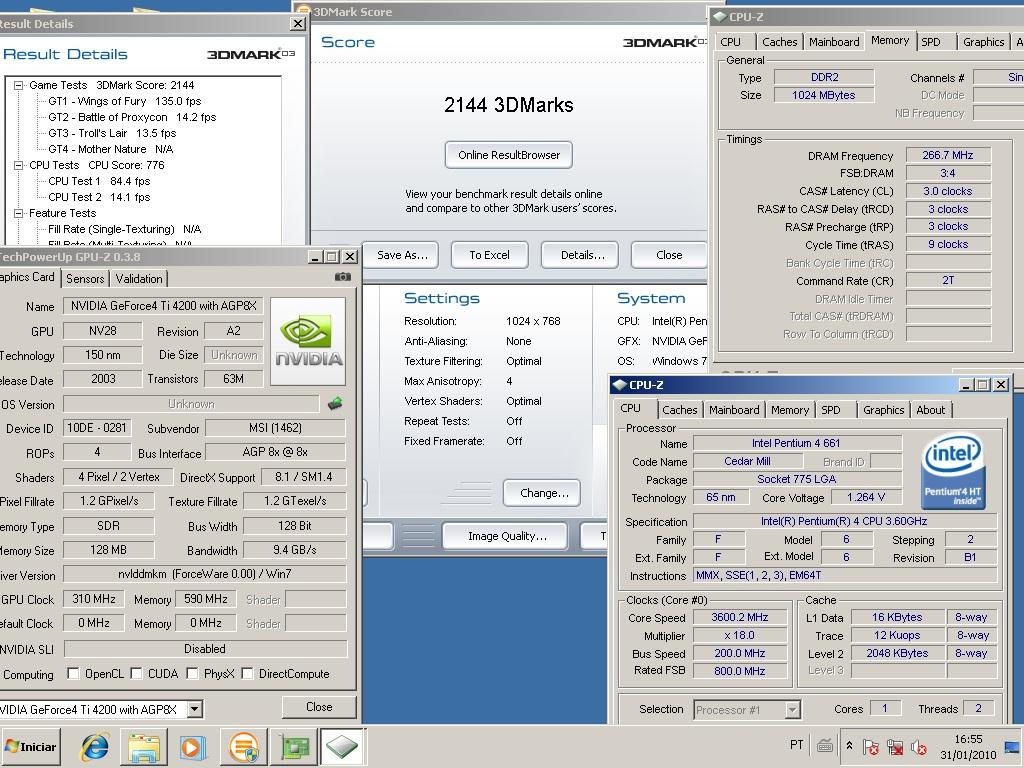
Task: Toggle the DirectCompute checkbox
Action: click(x=247, y=673)
